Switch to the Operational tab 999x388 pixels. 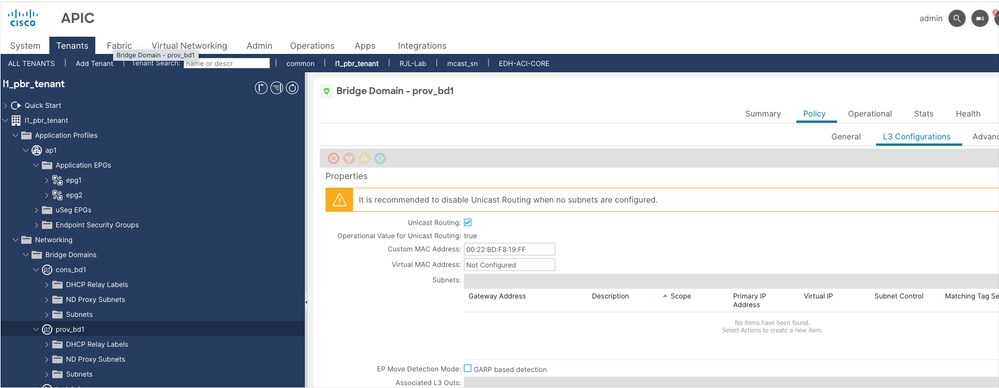(870, 113)
